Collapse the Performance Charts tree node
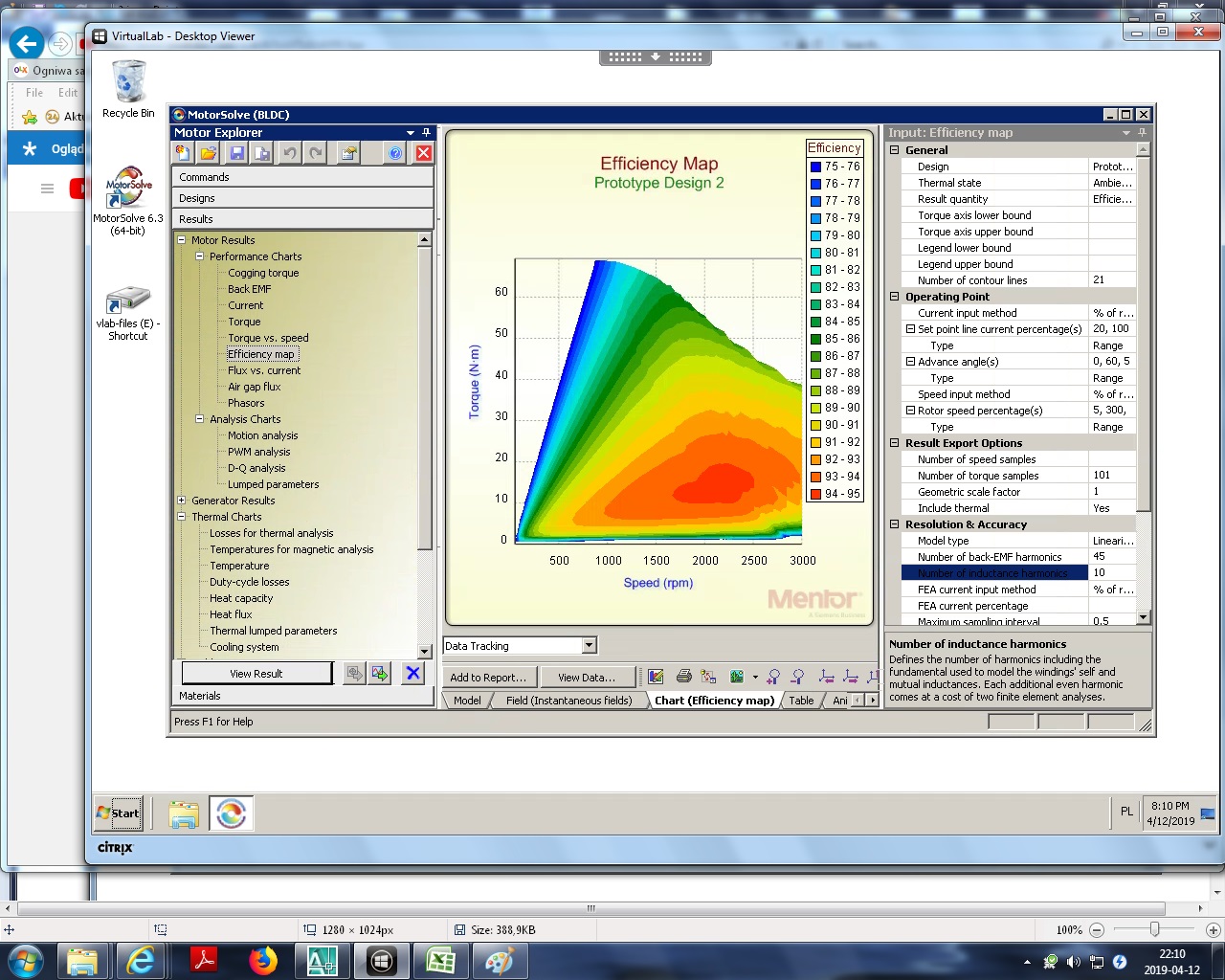The width and height of the screenshot is (1225, 980). point(200,256)
